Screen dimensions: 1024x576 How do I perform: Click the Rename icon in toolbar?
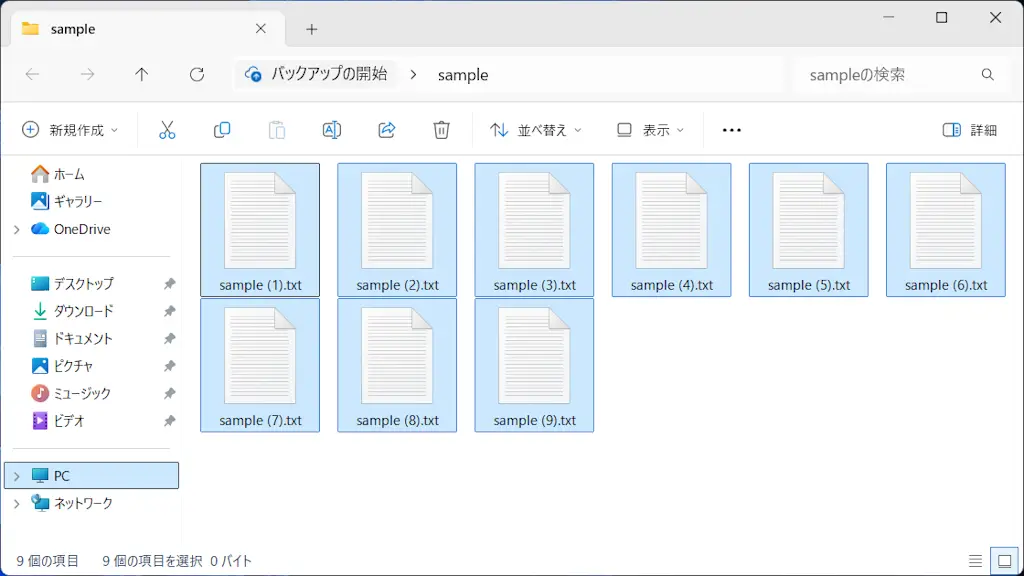(x=332, y=130)
